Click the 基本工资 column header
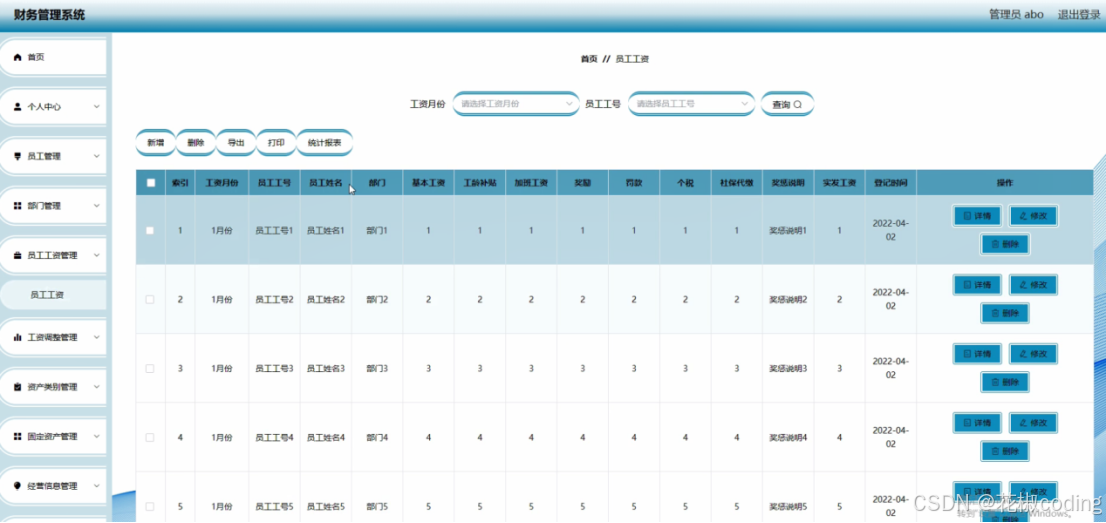This screenshot has width=1106, height=523. [428, 183]
